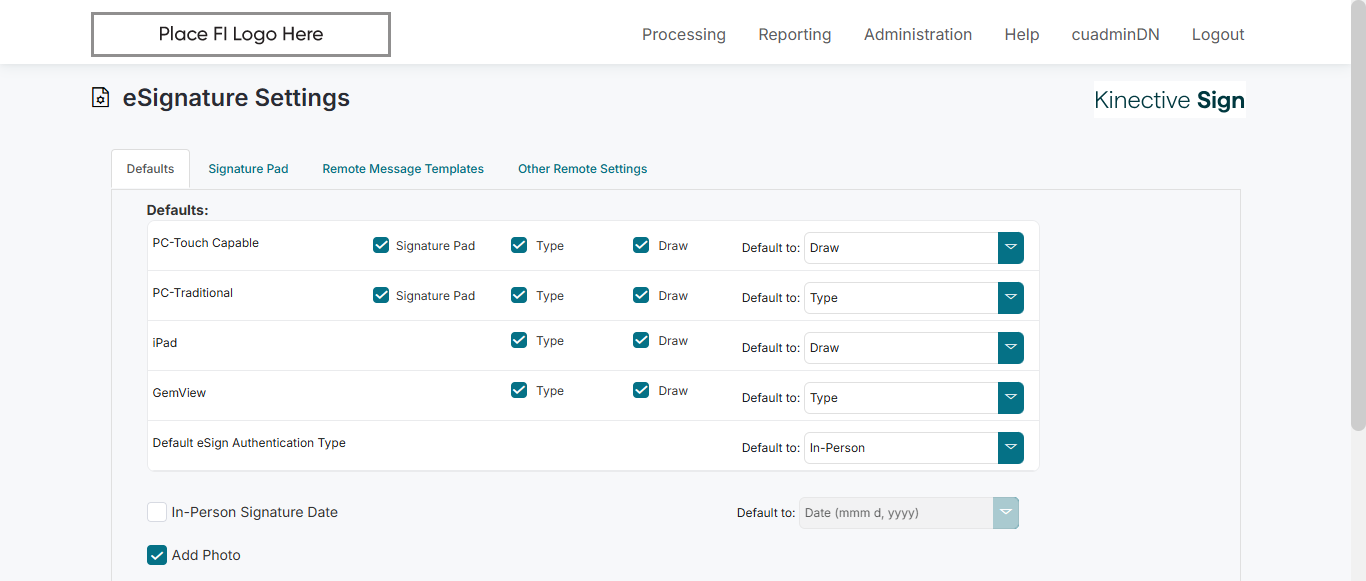
Task: Switch to the Signature Pad tab
Action: [x=248, y=169]
